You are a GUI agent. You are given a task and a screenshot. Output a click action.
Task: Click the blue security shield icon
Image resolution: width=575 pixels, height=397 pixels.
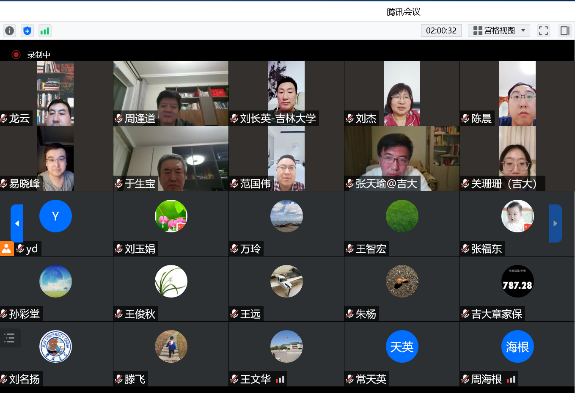(x=27, y=30)
